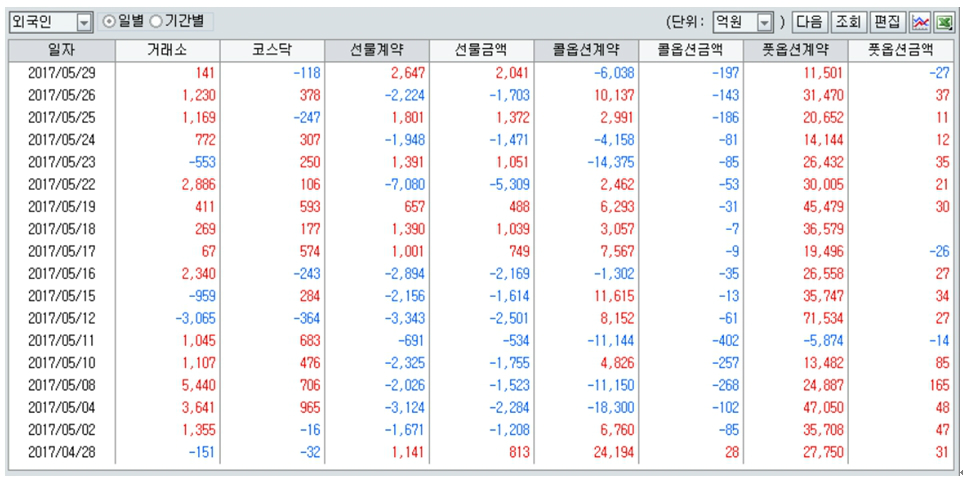This screenshot has height=477, width=963.
Task: Click the 콜옵션계약 column header
Action: (586, 48)
